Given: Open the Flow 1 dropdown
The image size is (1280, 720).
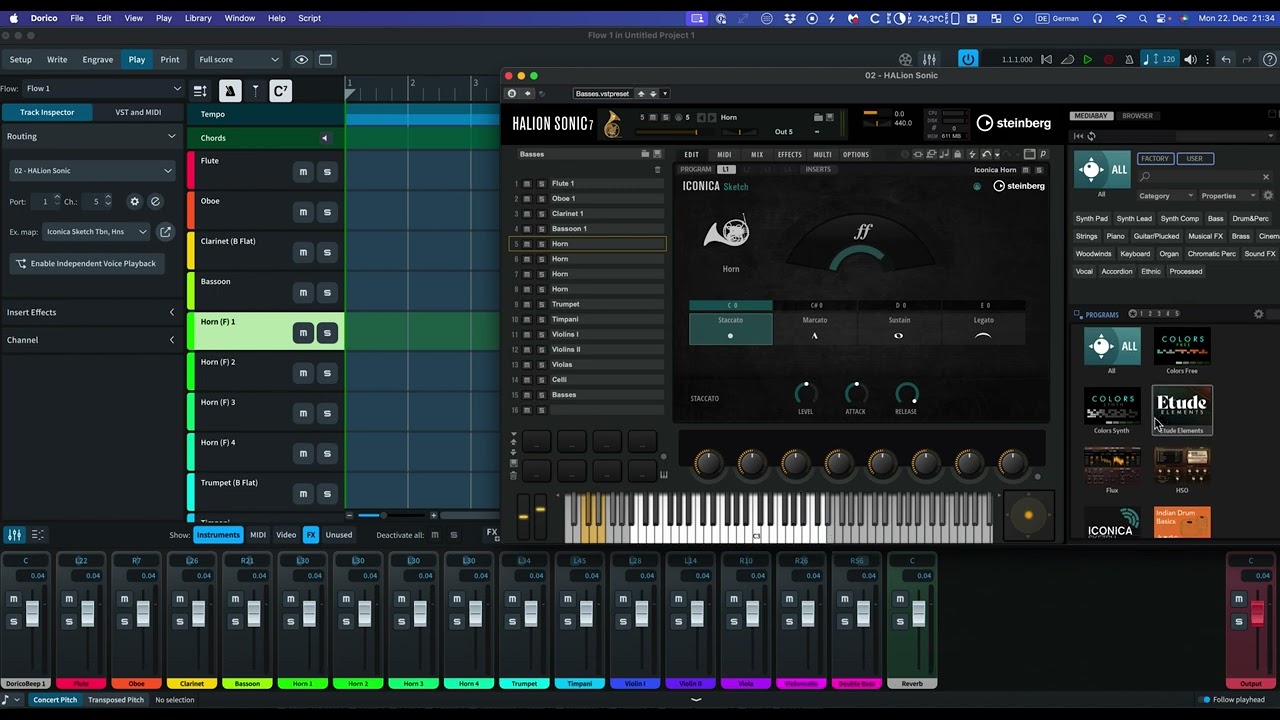Looking at the screenshot, I should 103,88.
